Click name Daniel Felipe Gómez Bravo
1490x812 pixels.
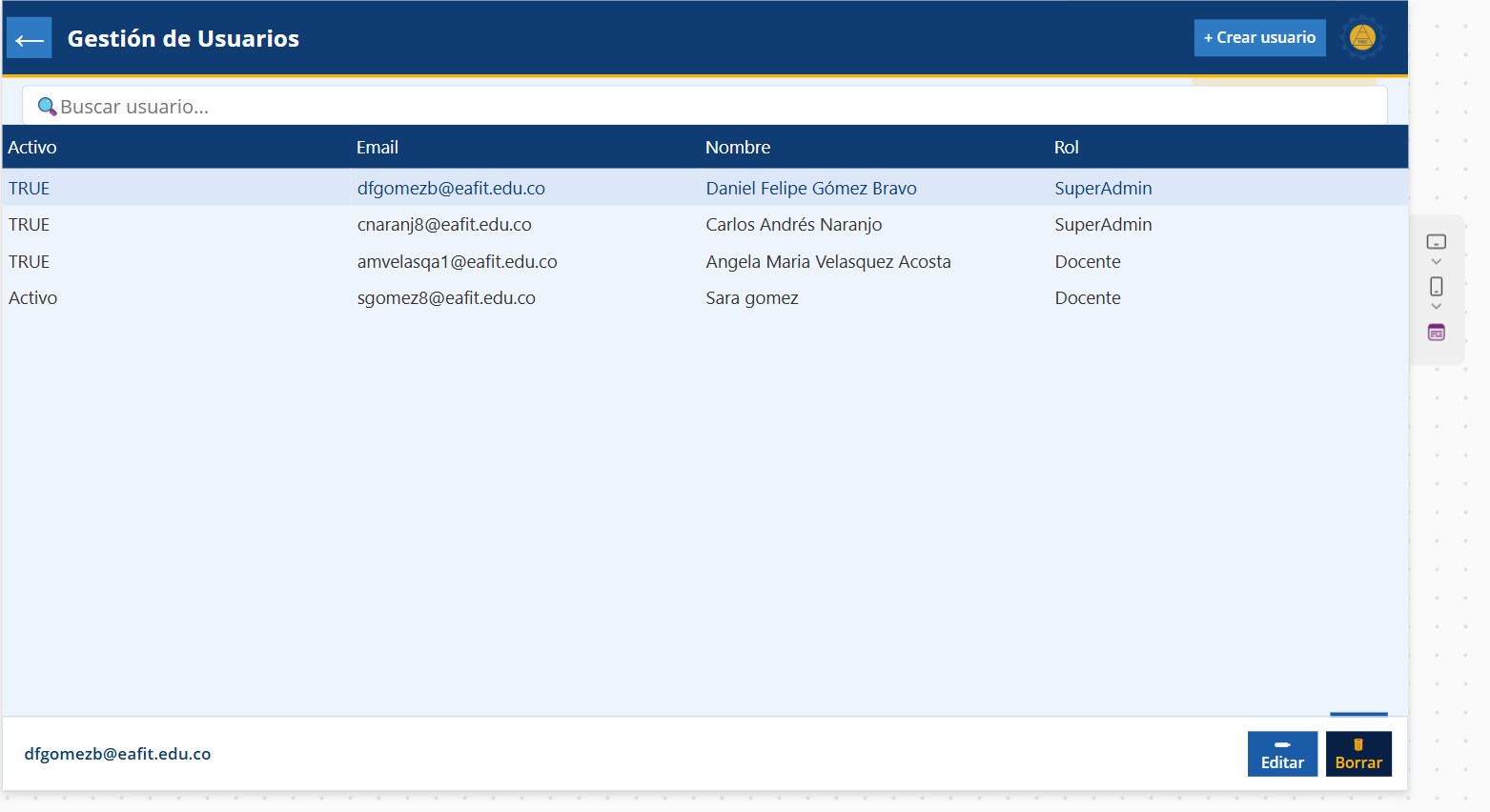tap(811, 189)
